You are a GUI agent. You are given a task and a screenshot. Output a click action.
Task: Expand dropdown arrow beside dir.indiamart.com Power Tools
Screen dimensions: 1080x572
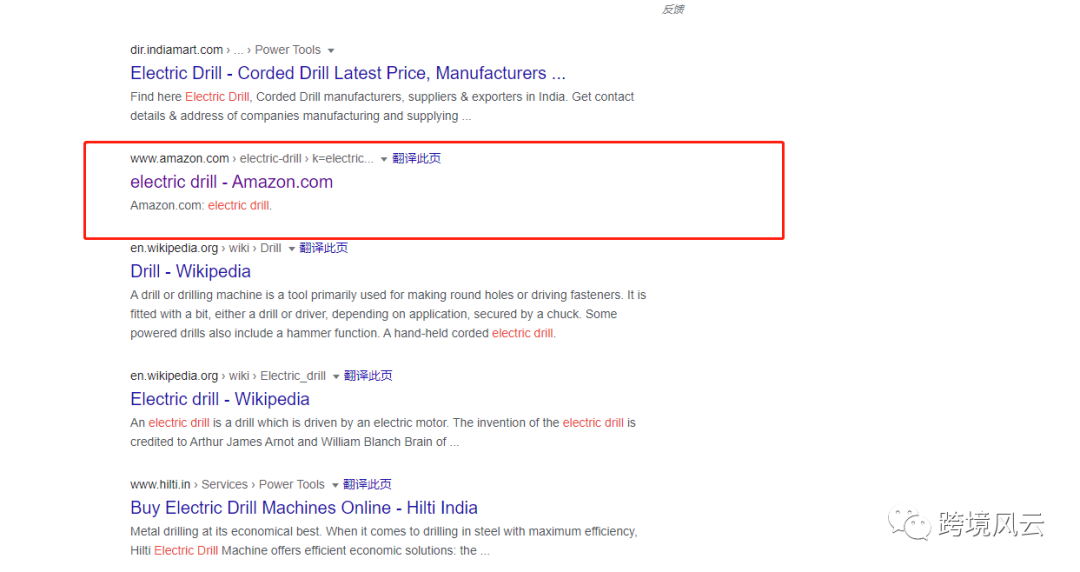[331, 50]
